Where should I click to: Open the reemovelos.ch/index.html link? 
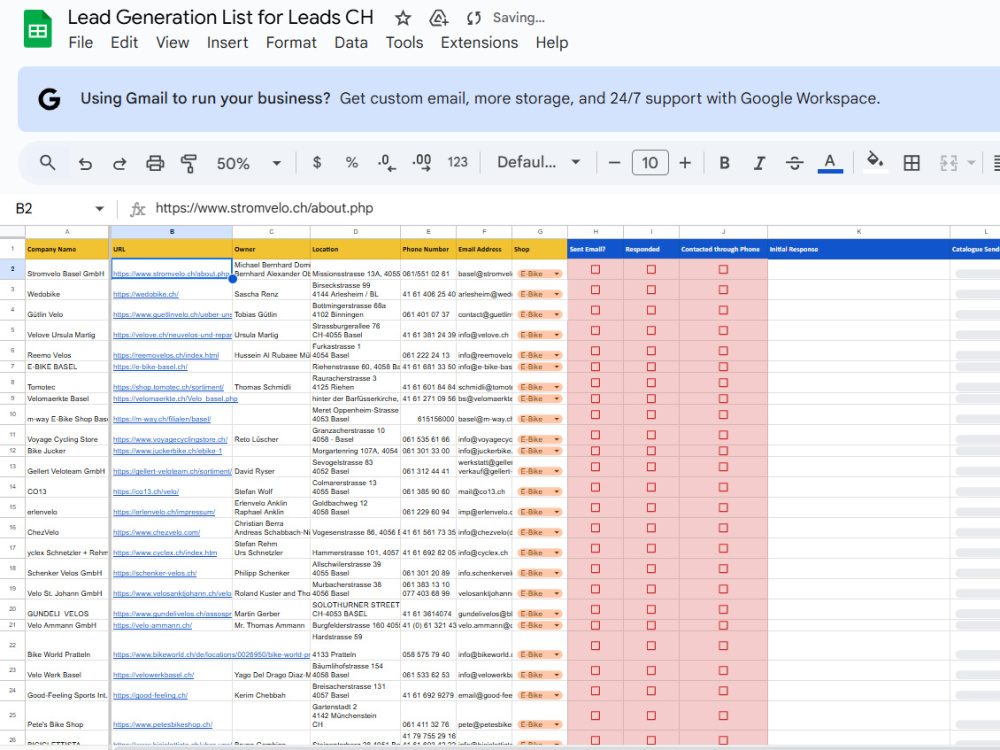pos(166,355)
